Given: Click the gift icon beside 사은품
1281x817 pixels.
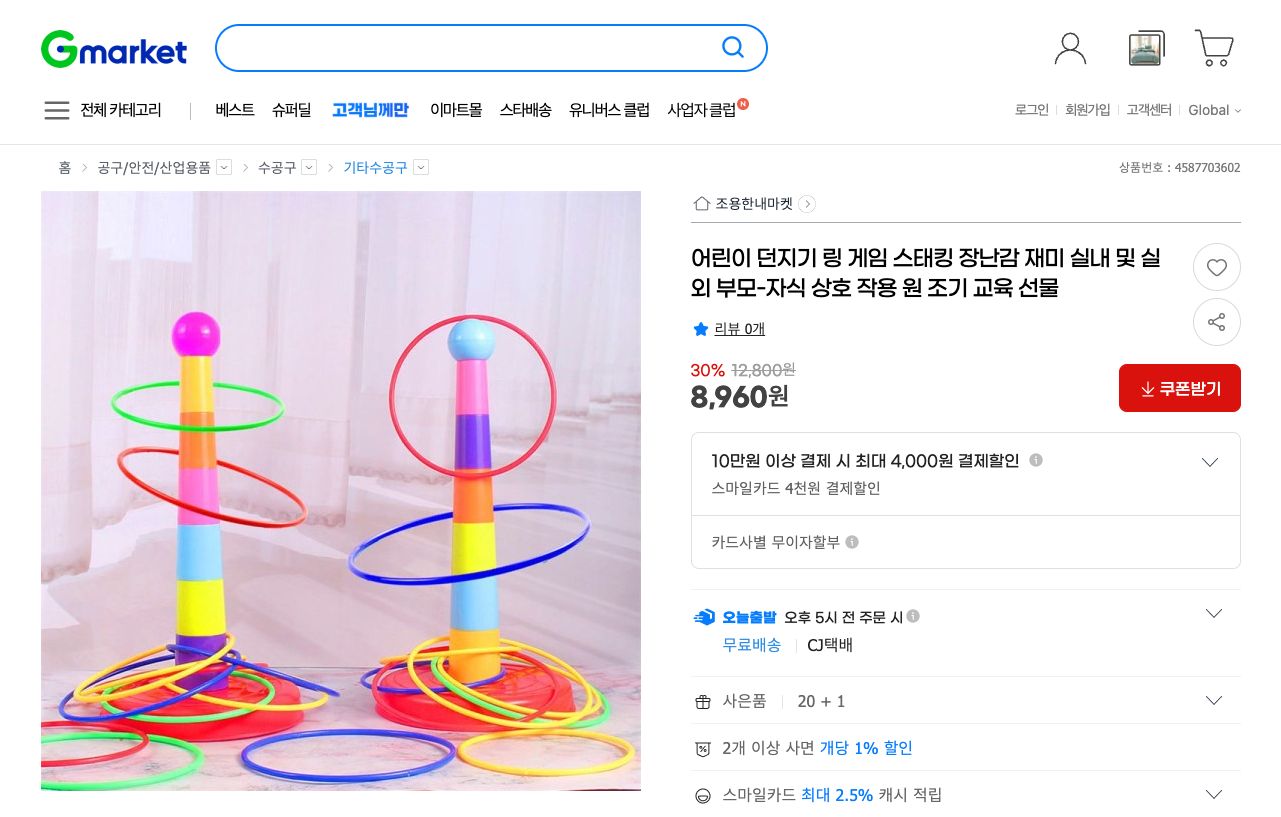Looking at the screenshot, I should point(703,701).
